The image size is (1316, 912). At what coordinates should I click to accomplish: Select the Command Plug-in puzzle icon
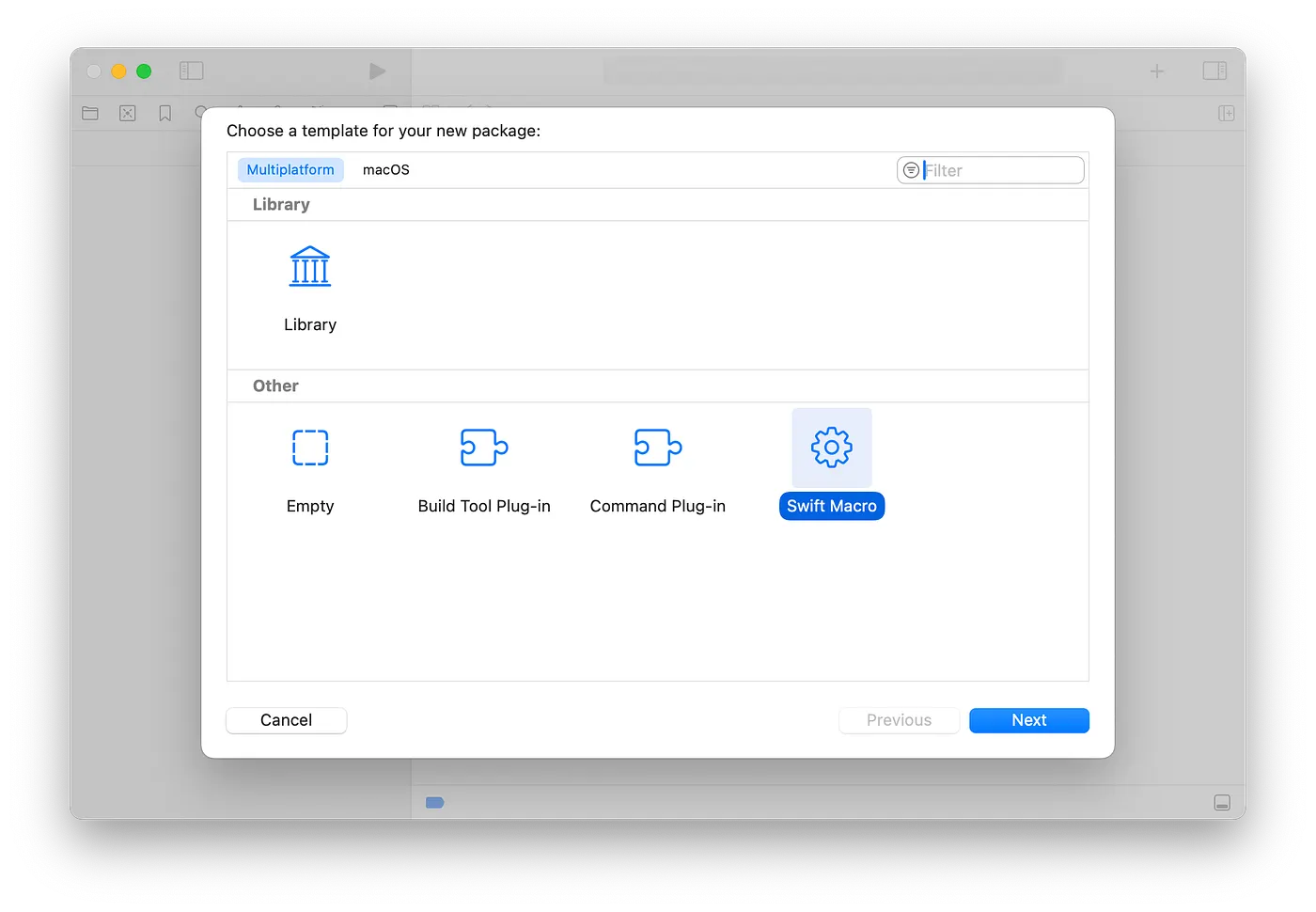click(x=658, y=448)
